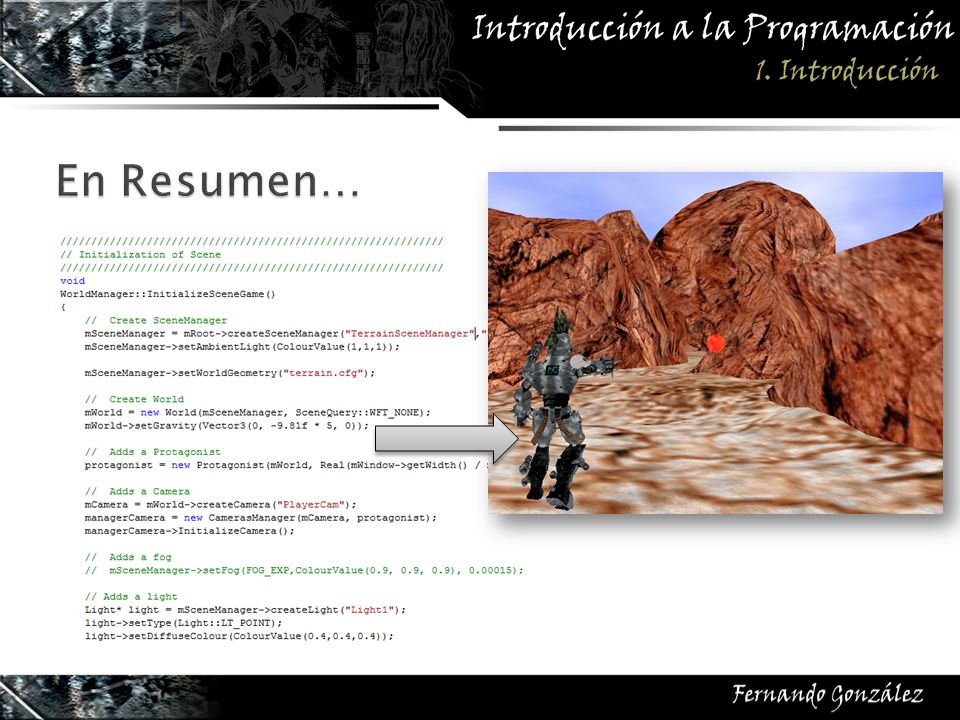The height and width of the screenshot is (720, 960).
Task: Click the commented setFog code line
Action: [x=304, y=571]
